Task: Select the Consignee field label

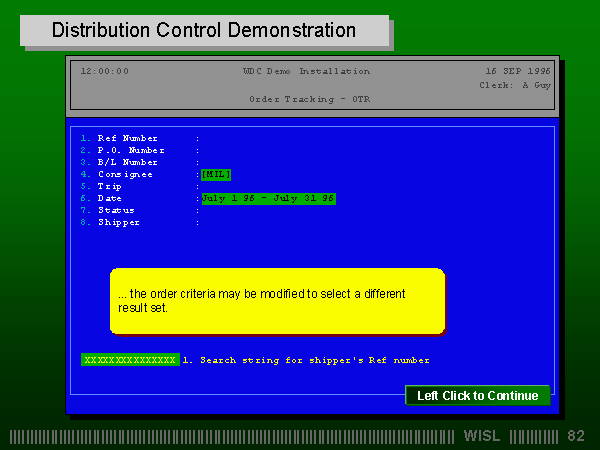Action: (125, 174)
